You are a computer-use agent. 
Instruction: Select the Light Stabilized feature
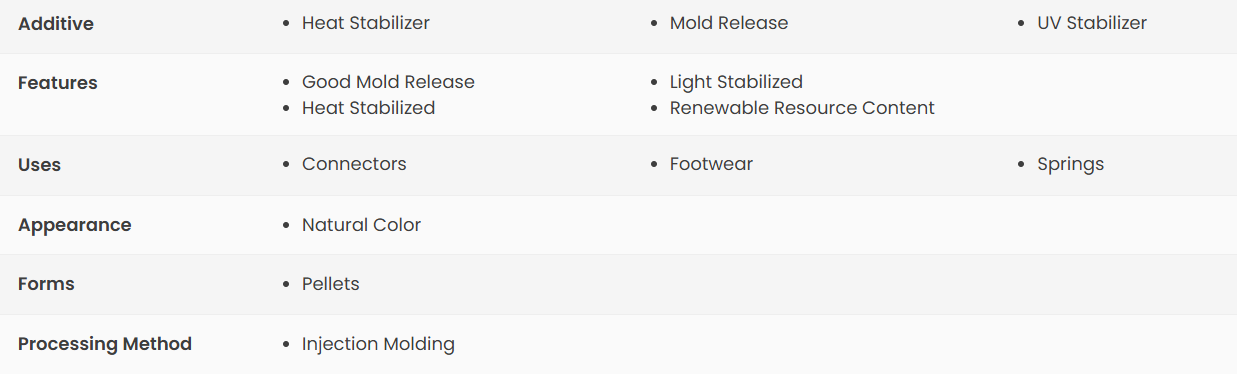[x=736, y=82]
